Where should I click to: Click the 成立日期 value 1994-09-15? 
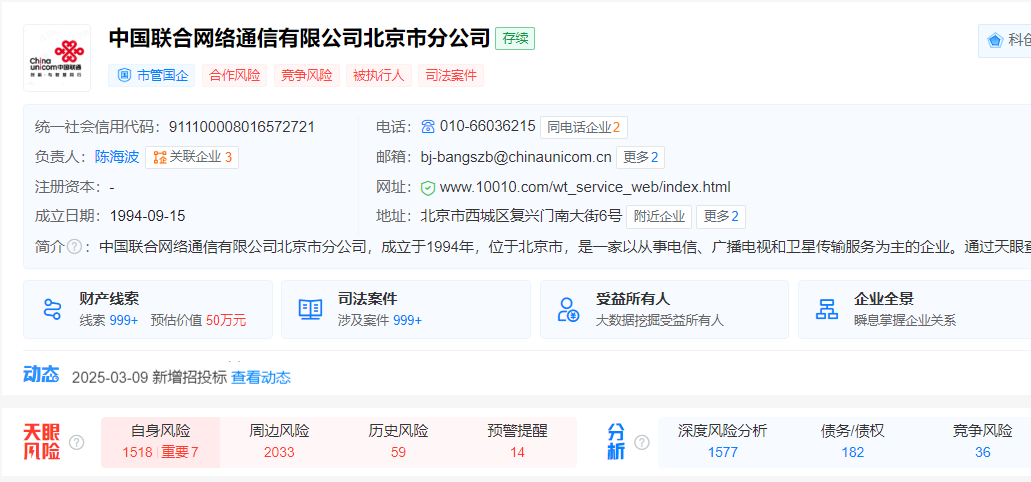click(147, 216)
